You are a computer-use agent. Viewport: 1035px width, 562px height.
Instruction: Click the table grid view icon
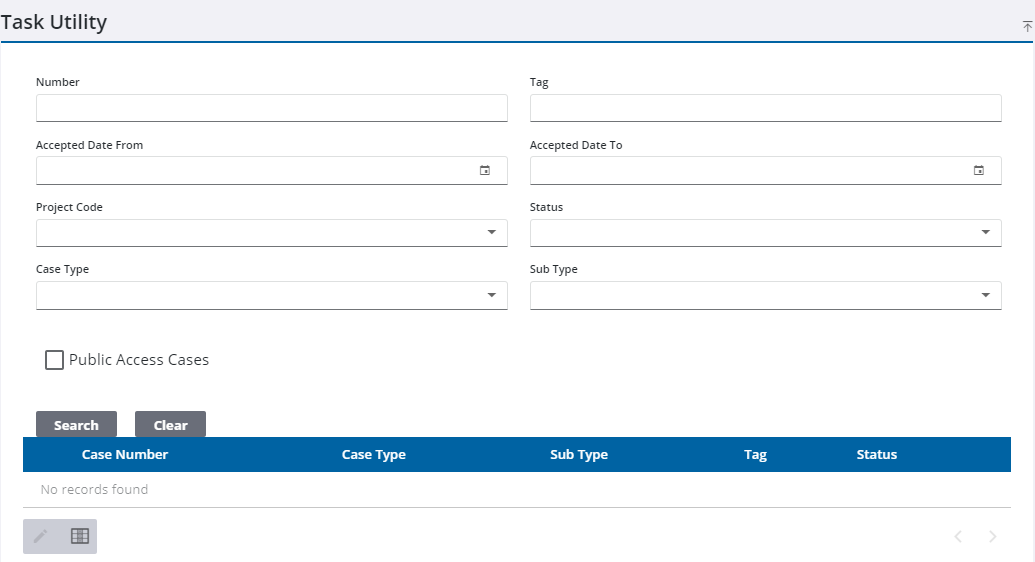(x=80, y=536)
